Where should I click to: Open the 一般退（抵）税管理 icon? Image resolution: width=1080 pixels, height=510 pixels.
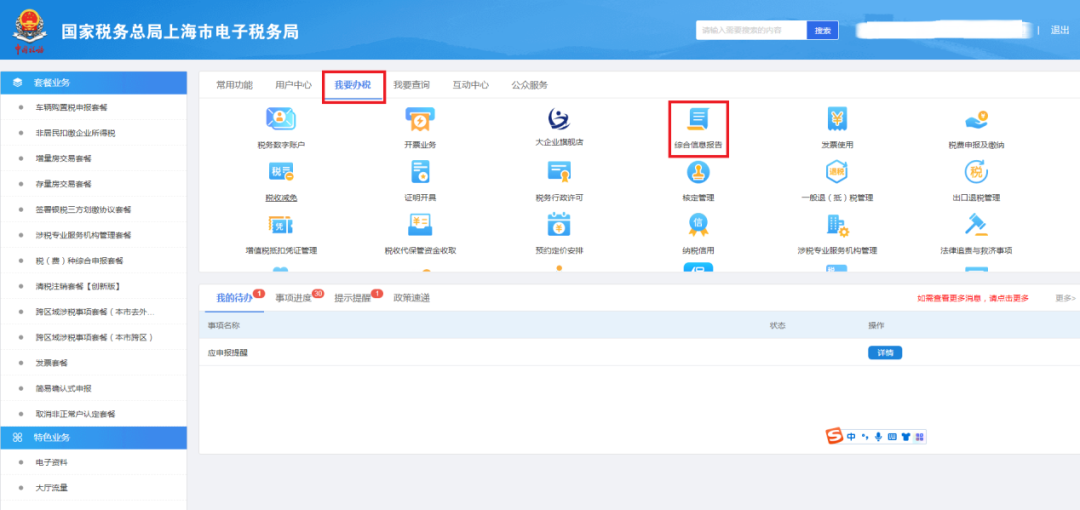pos(838,172)
